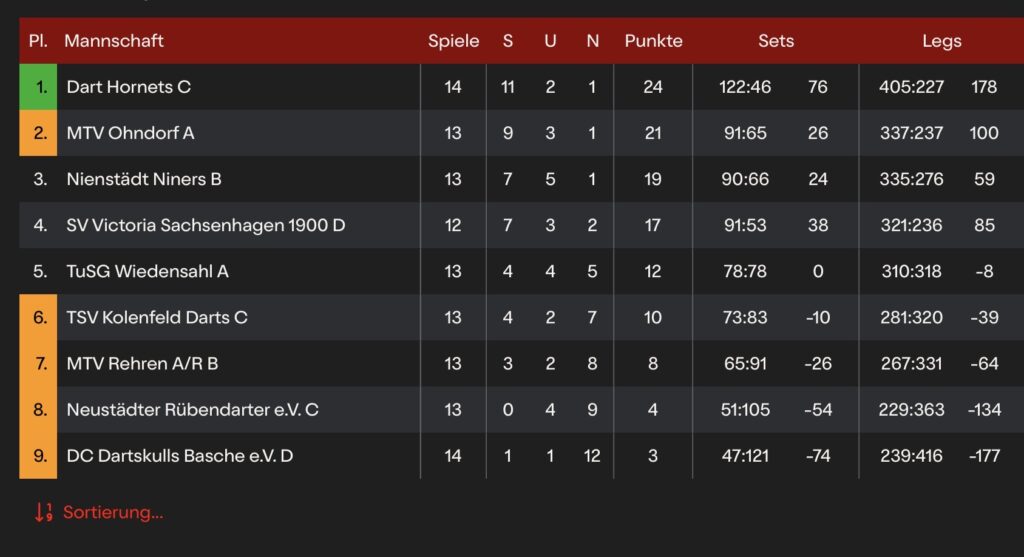Select Nienstädt Niners B team name
The image size is (1024, 557).
click(x=144, y=179)
